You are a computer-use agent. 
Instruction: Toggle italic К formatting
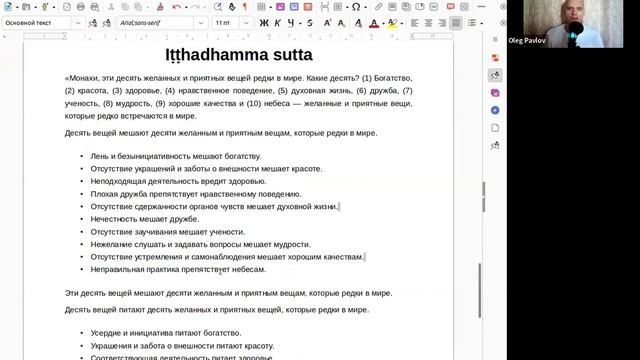coord(278,23)
